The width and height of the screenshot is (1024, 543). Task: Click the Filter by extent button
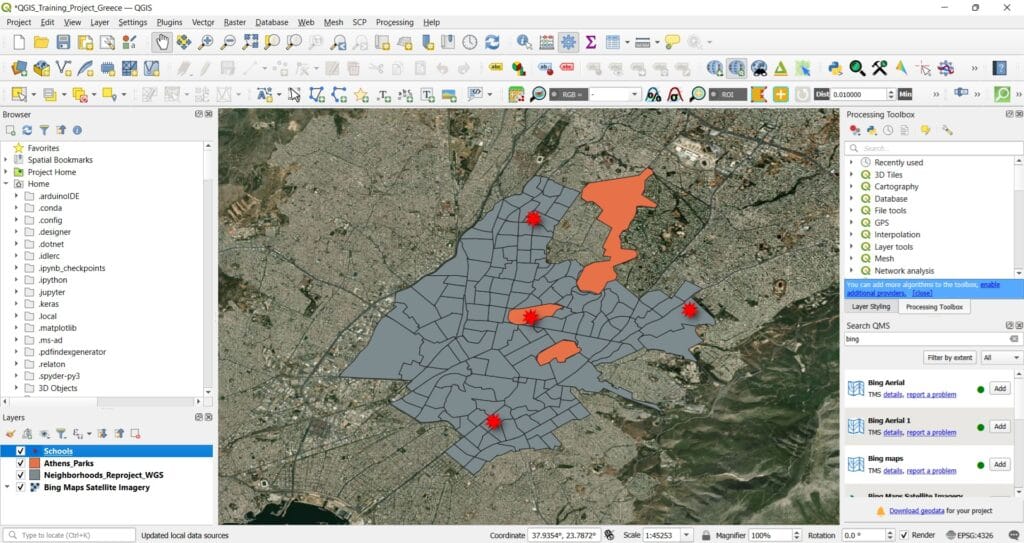click(x=950, y=357)
